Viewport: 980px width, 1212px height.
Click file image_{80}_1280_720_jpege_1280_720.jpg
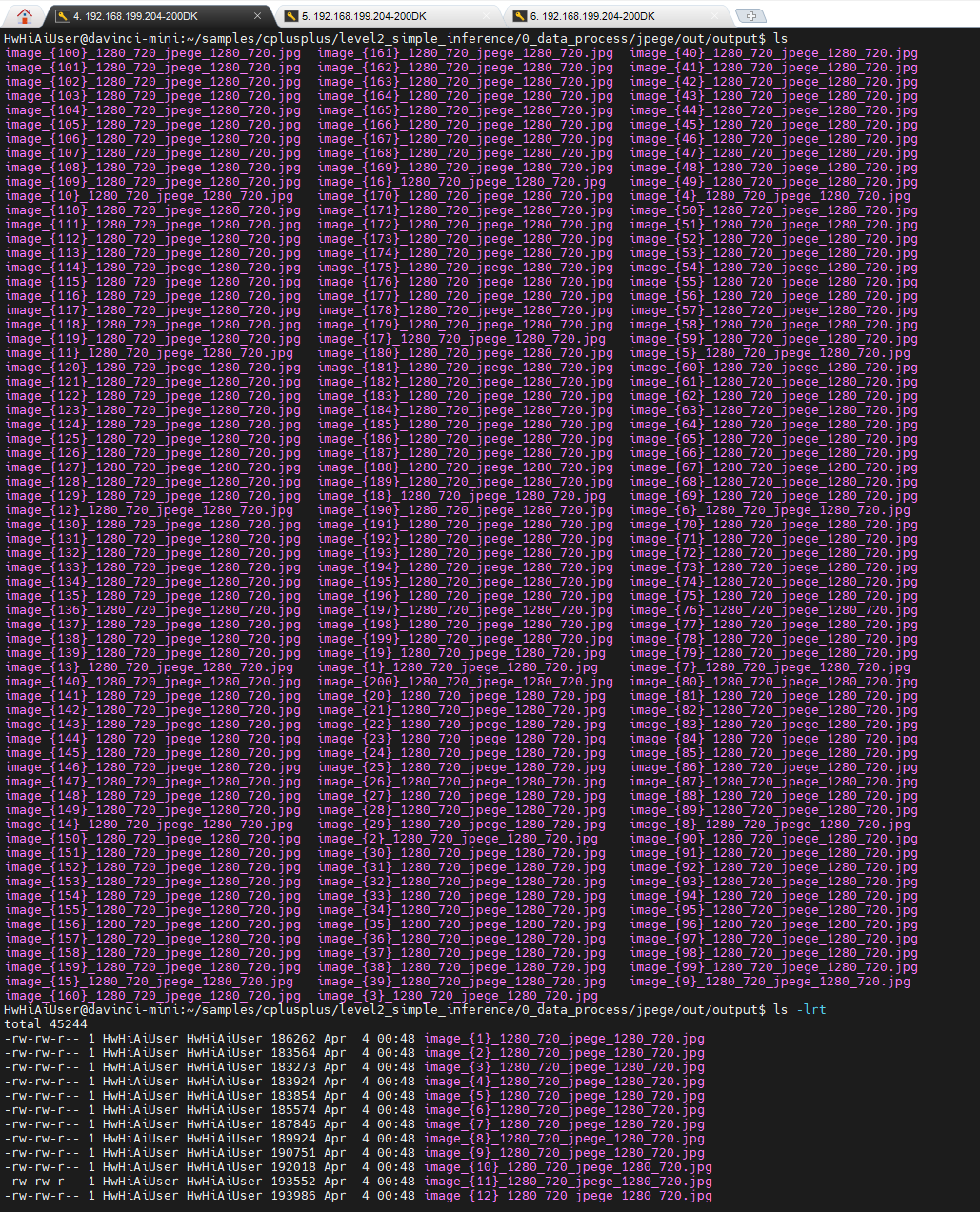(x=774, y=682)
